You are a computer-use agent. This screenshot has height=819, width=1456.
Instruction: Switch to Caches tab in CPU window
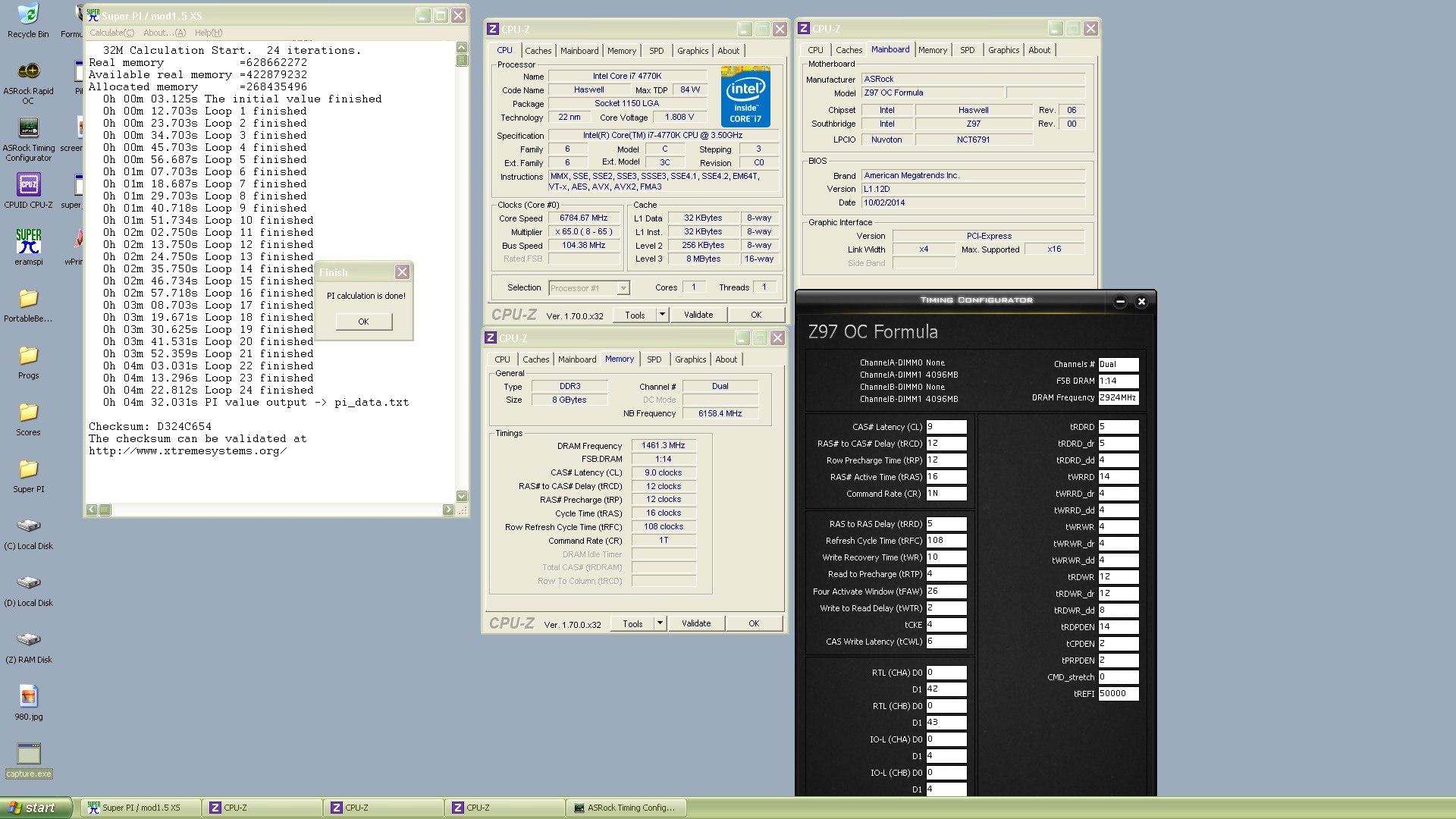pyautogui.click(x=538, y=51)
